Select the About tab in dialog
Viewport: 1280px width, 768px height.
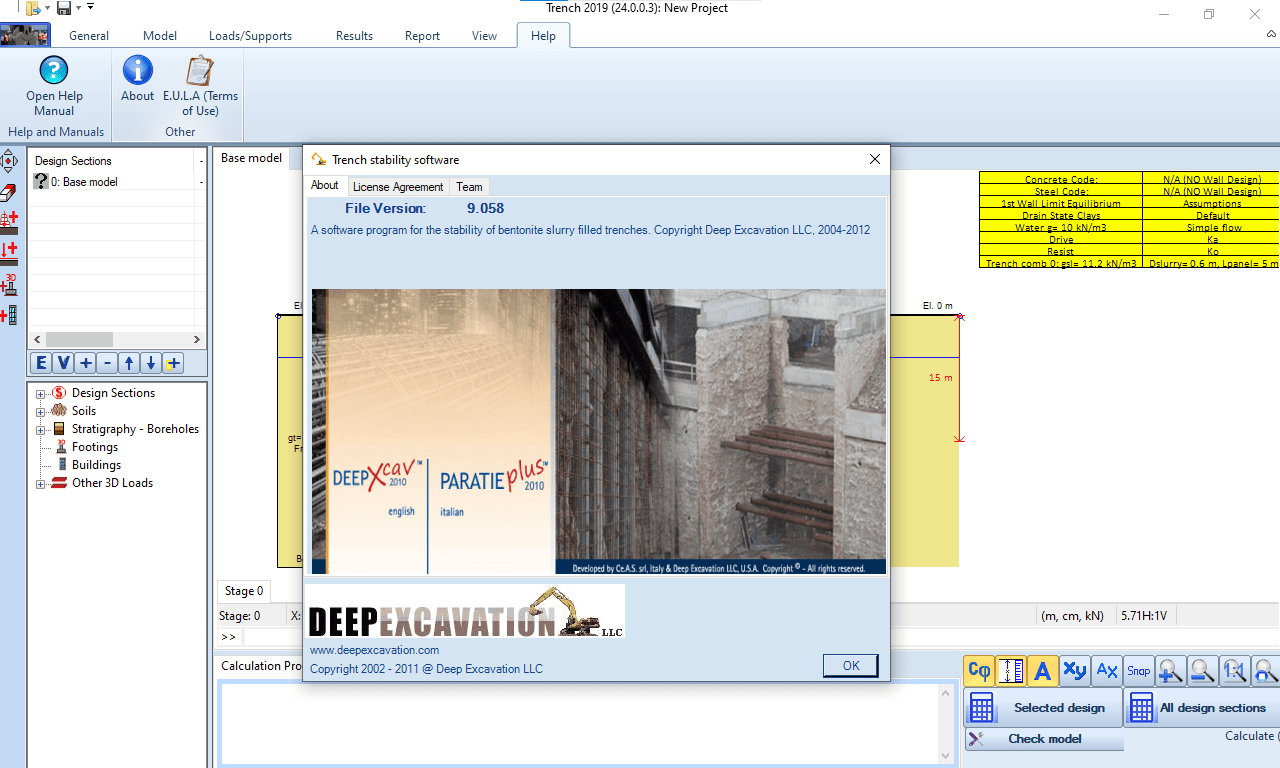click(x=325, y=185)
